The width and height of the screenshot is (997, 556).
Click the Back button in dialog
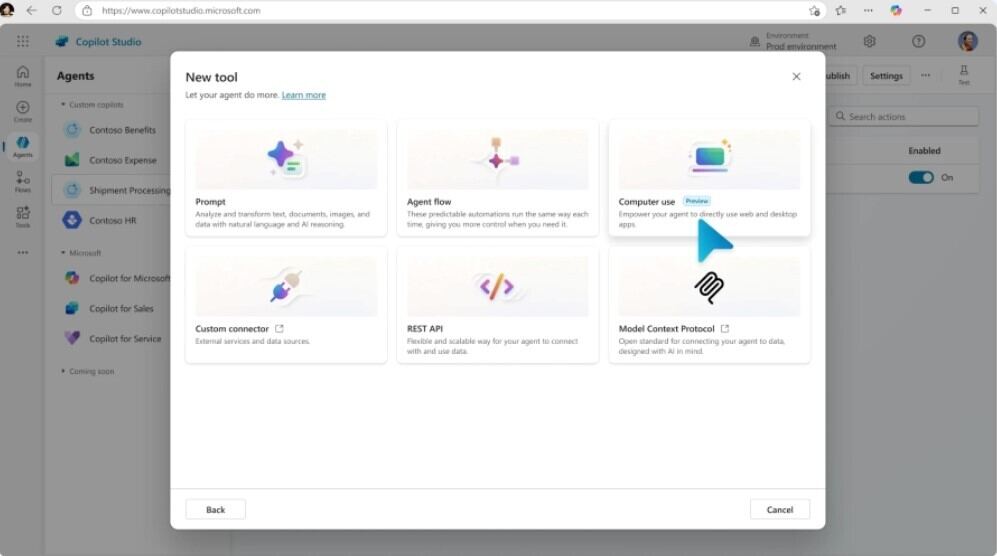[x=216, y=510]
